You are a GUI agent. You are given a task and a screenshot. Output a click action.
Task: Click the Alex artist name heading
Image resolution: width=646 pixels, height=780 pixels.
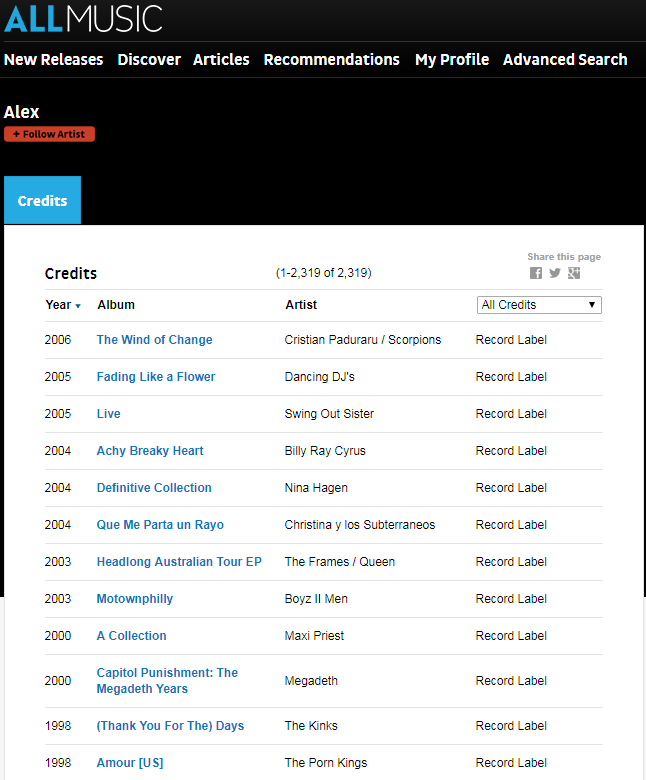pos(21,112)
